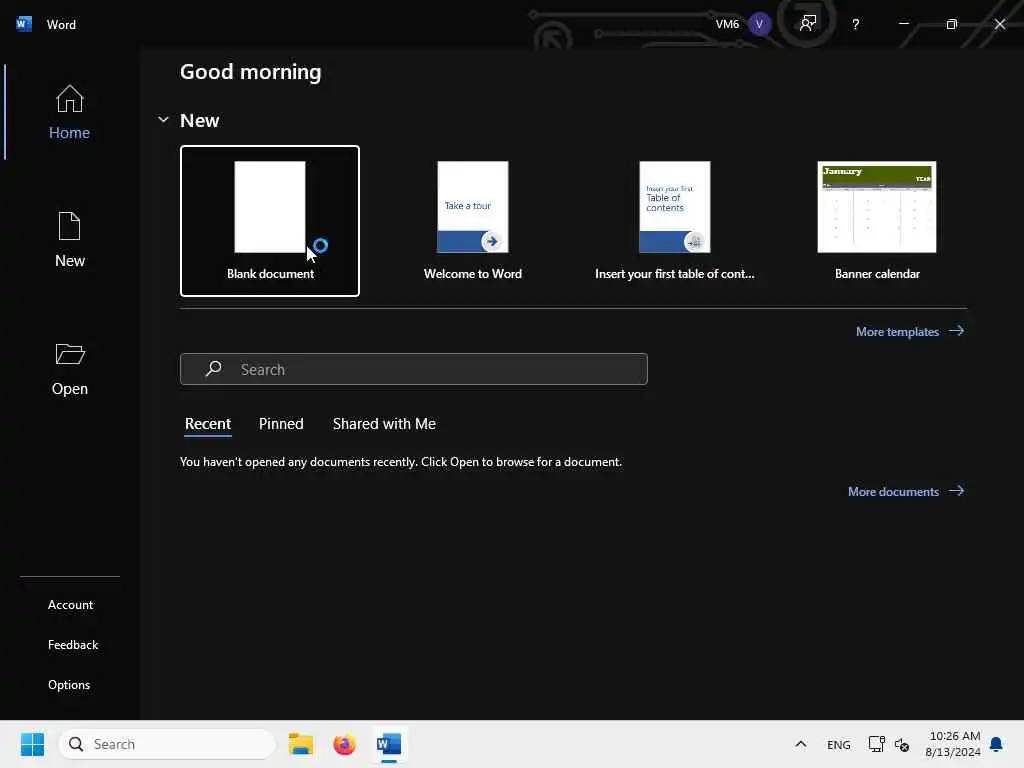The height and width of the screenshot is (768, 1024).
Task: Open Help question mark icon
Action: (x=856, y=24)
